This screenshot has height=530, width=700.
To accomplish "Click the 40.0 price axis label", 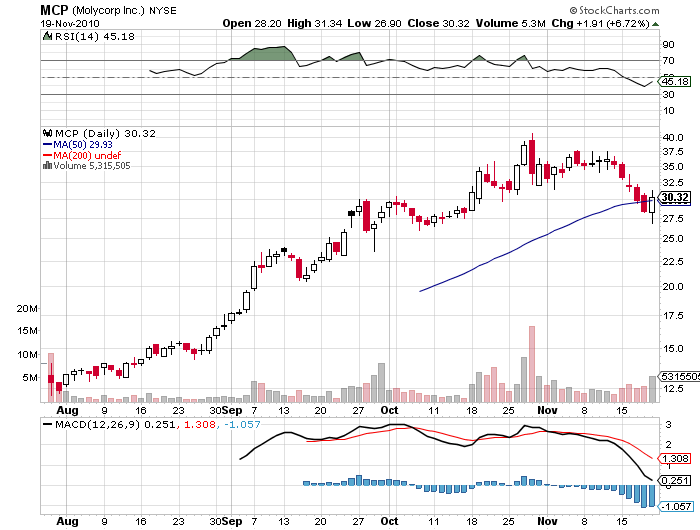I will 673,138.
